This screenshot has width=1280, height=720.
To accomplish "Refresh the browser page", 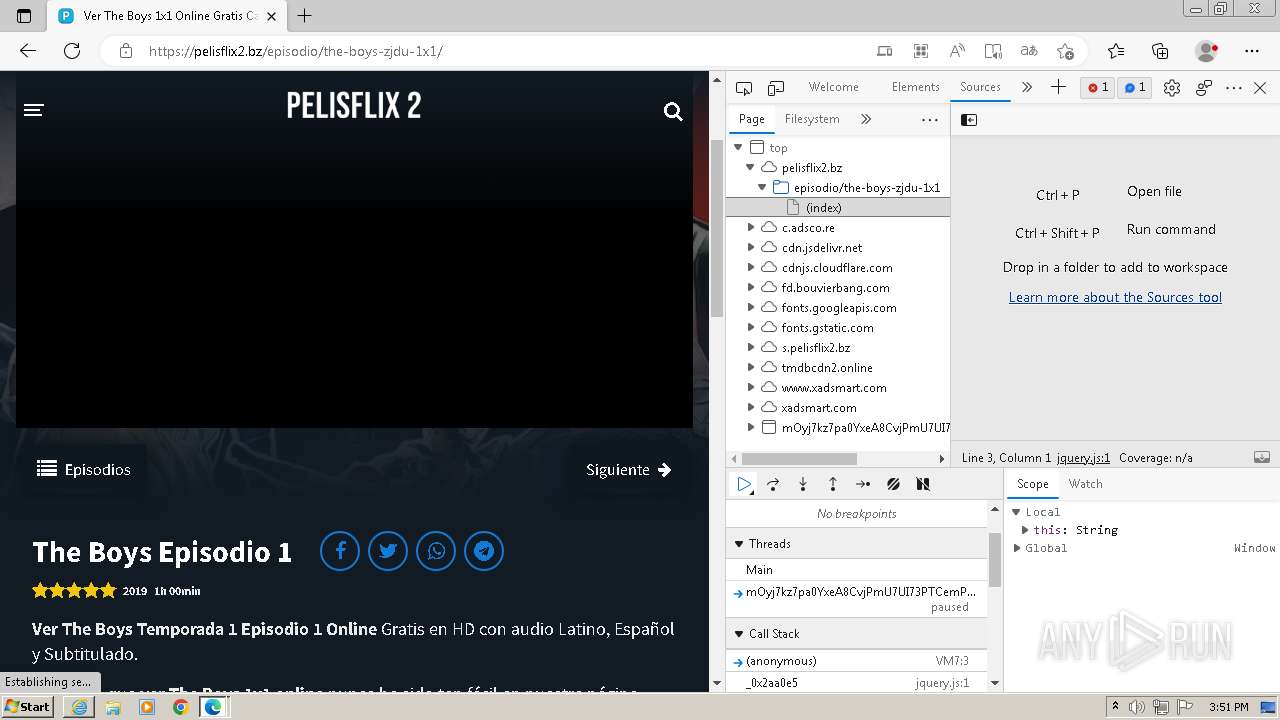I will (72, 51).
